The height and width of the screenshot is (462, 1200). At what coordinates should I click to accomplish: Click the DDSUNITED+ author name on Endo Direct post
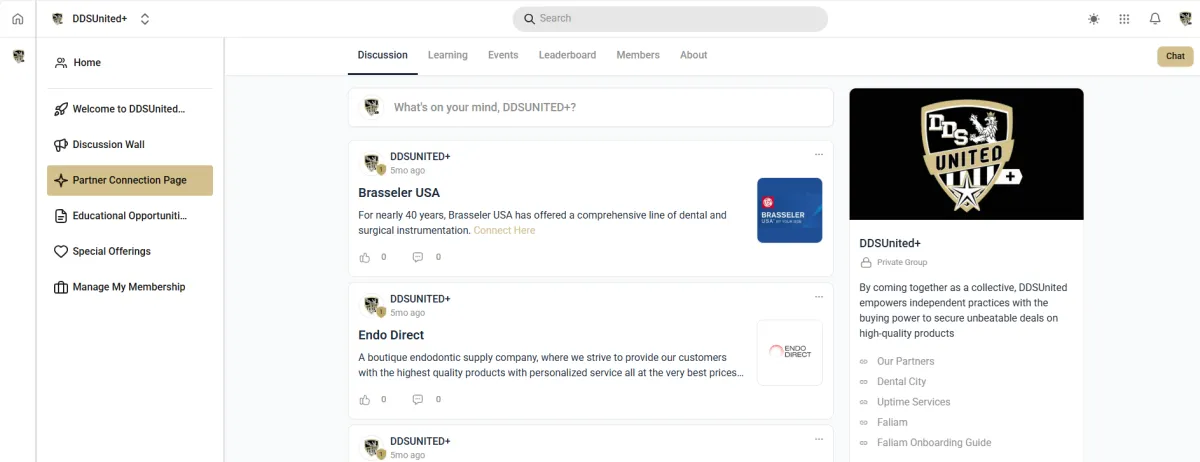[420, 299]
